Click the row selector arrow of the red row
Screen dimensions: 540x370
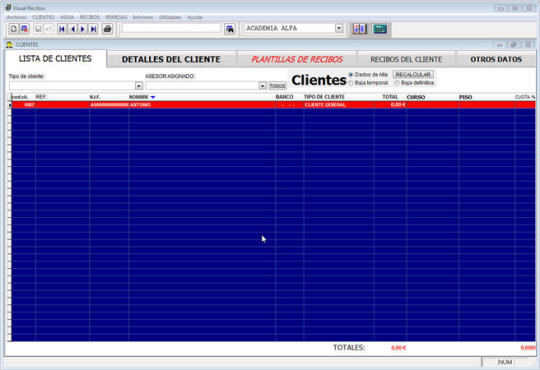pos(10,105)
